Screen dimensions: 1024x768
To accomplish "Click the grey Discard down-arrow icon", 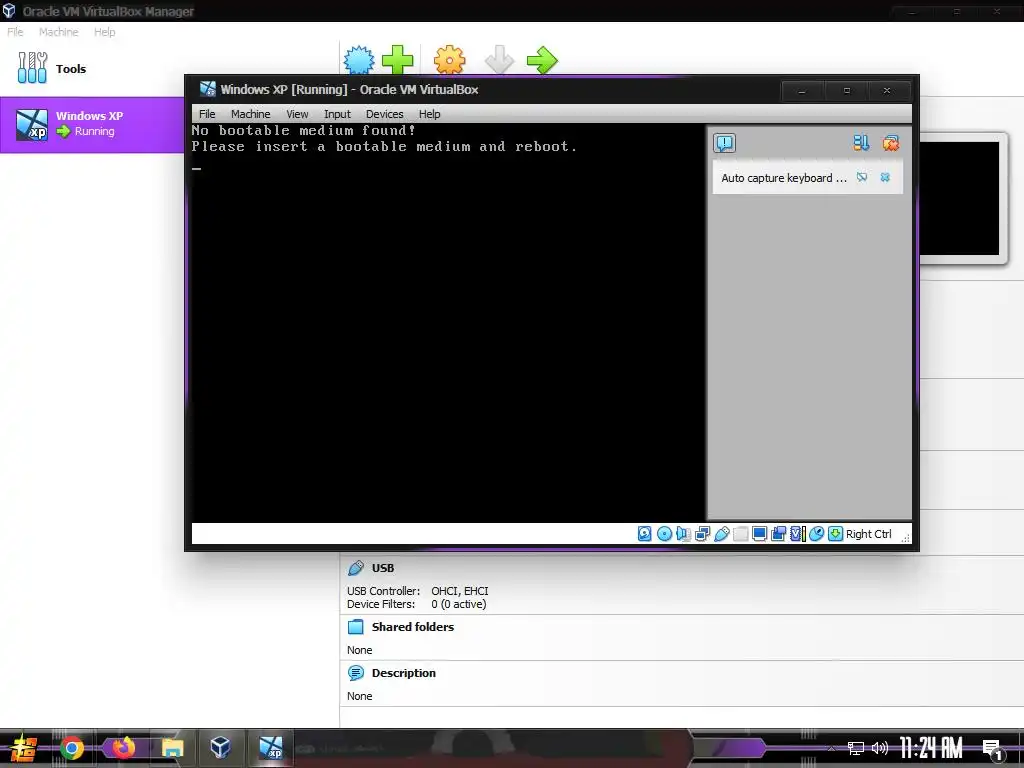I will point(500,60).
